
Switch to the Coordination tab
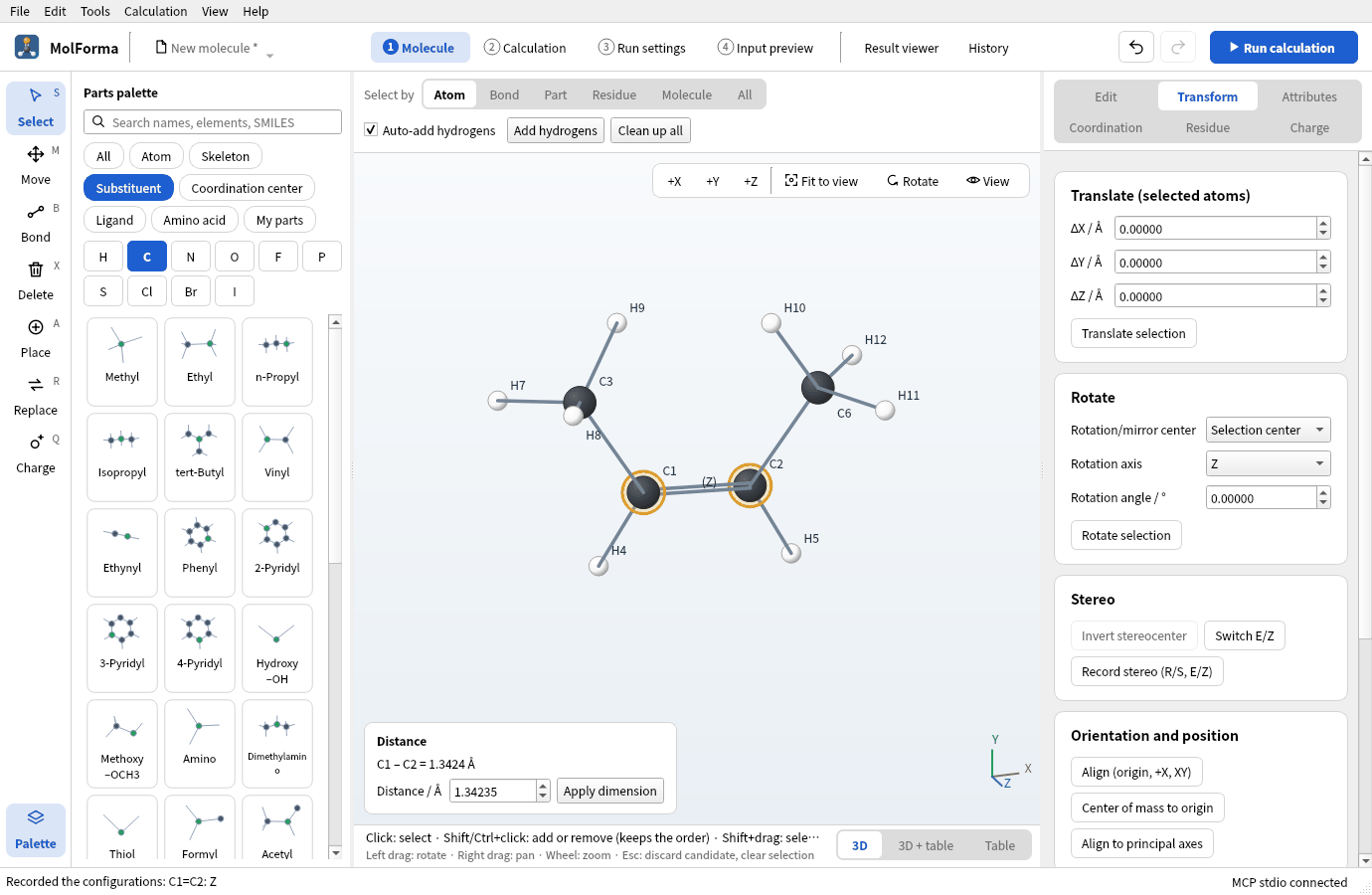[x=1106, y=127]
